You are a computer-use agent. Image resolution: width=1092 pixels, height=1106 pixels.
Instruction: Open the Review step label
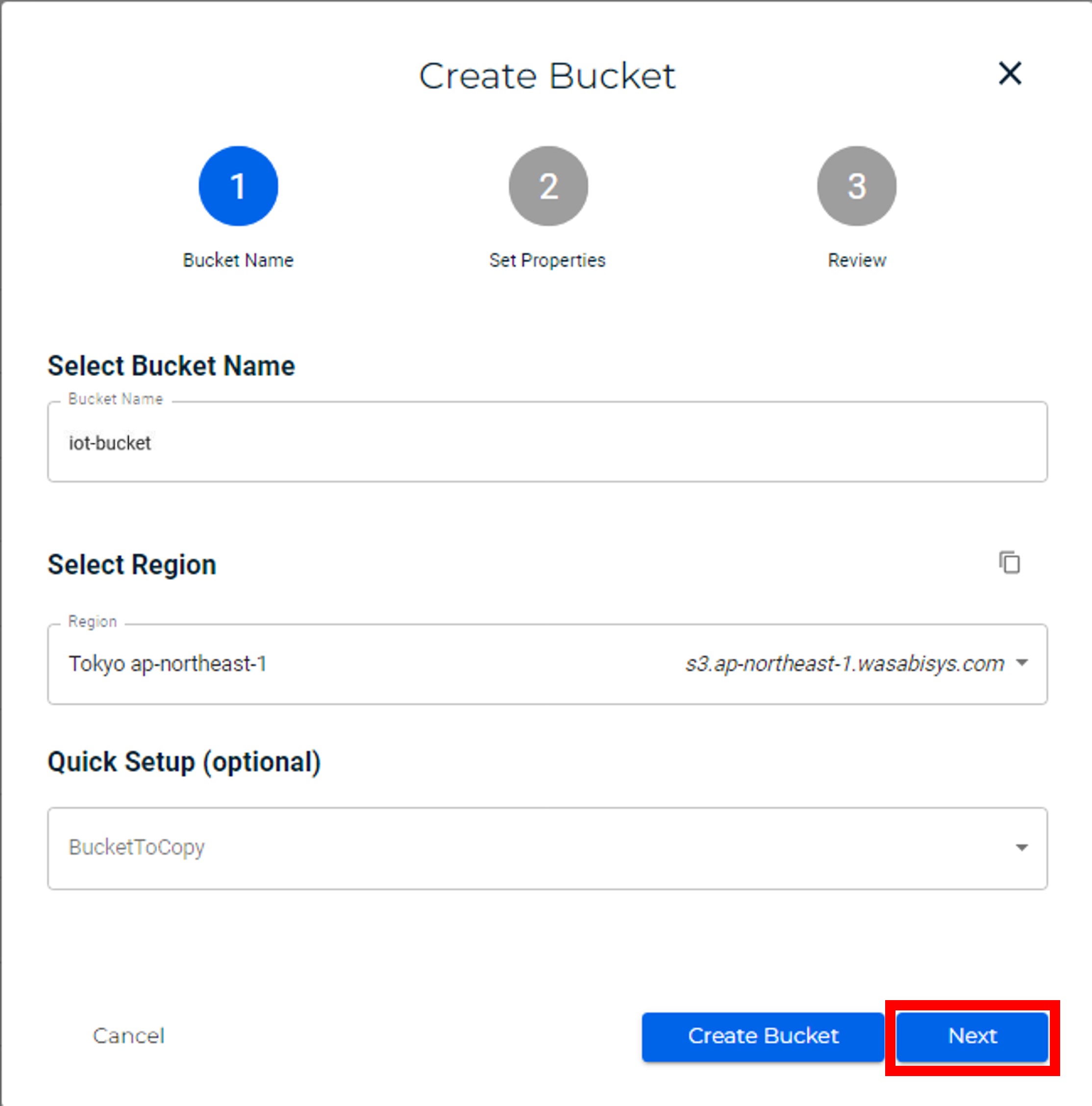(x=857, y=260)
